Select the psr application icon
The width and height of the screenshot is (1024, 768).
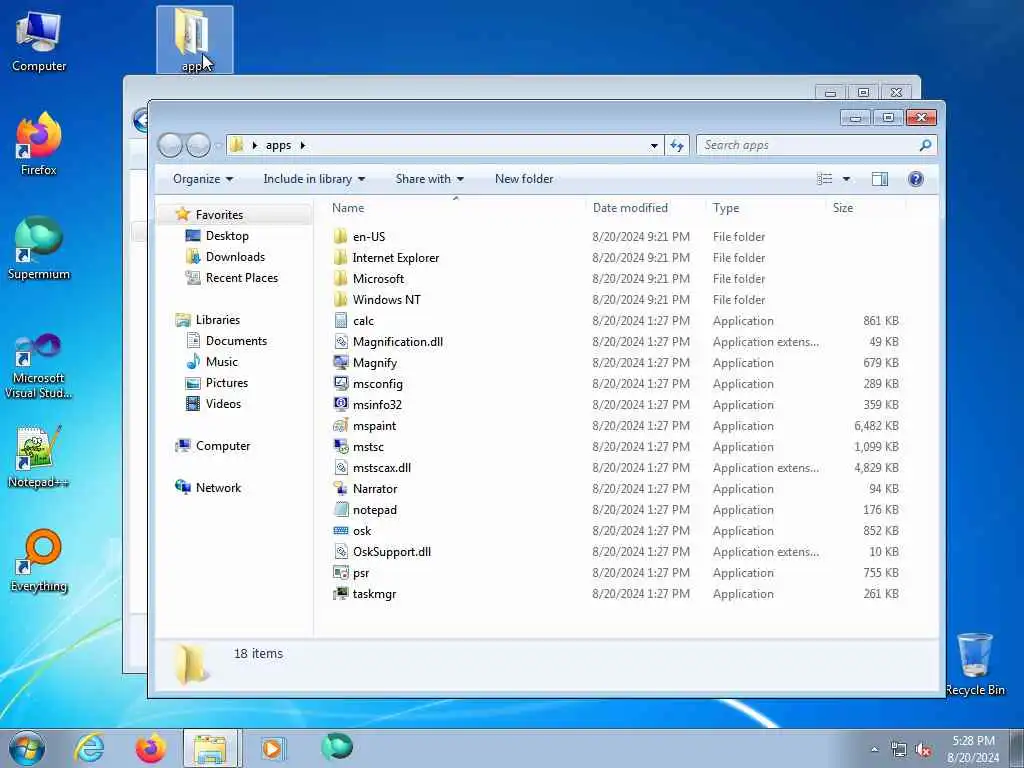point(340,573)
